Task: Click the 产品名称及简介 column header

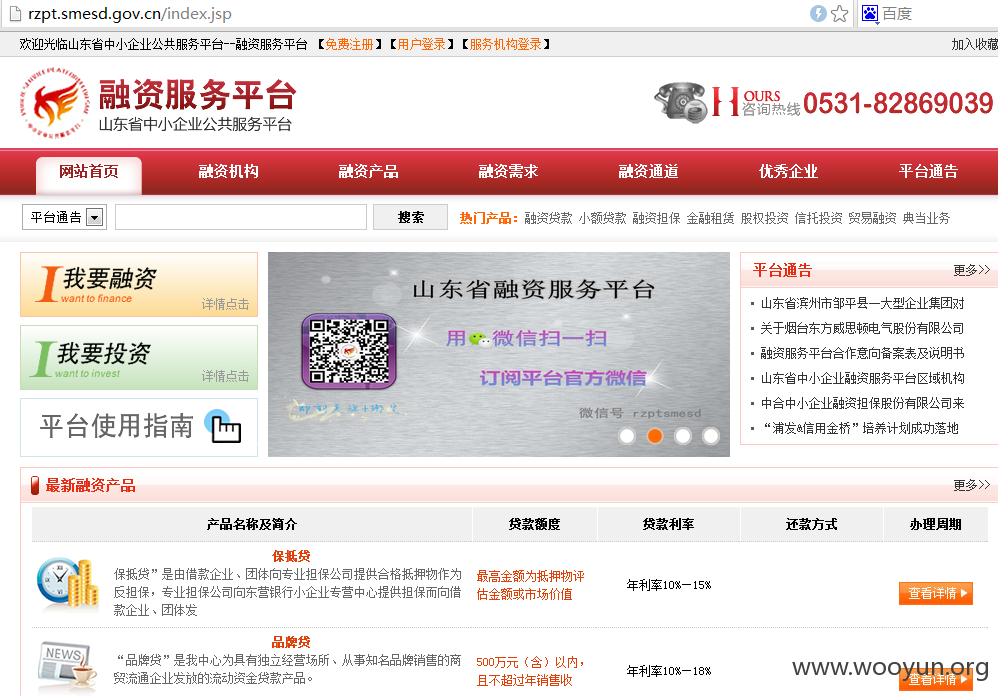Action: click(252, 524)
